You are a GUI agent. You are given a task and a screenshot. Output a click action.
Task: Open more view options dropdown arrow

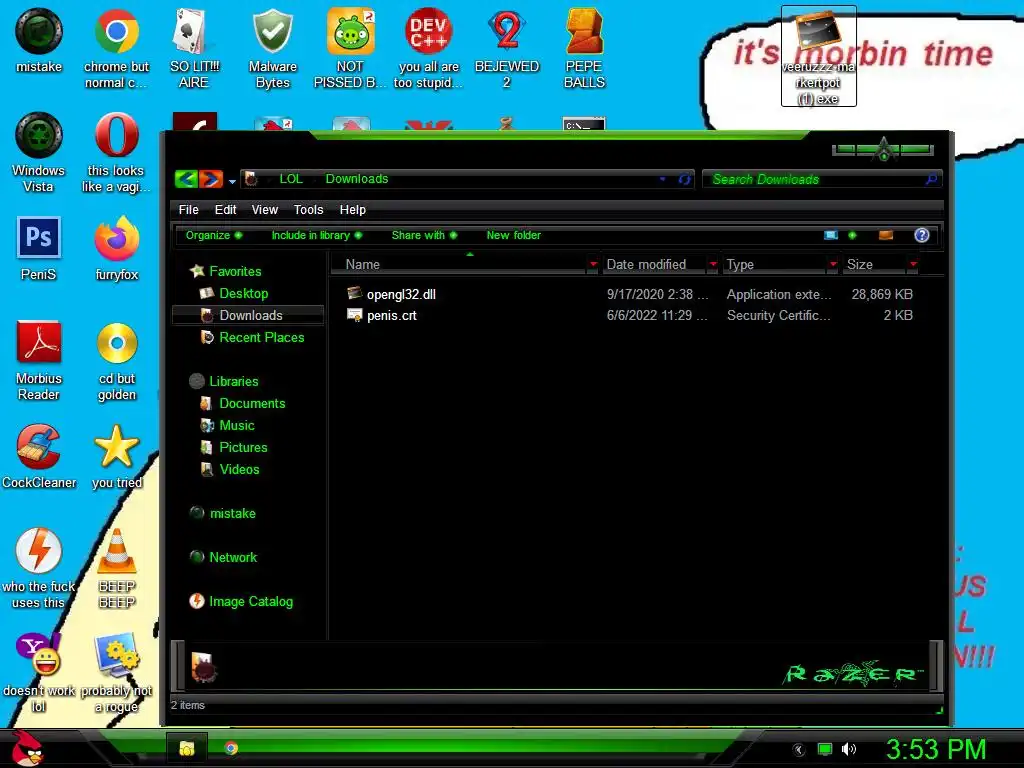pos(852,235)
